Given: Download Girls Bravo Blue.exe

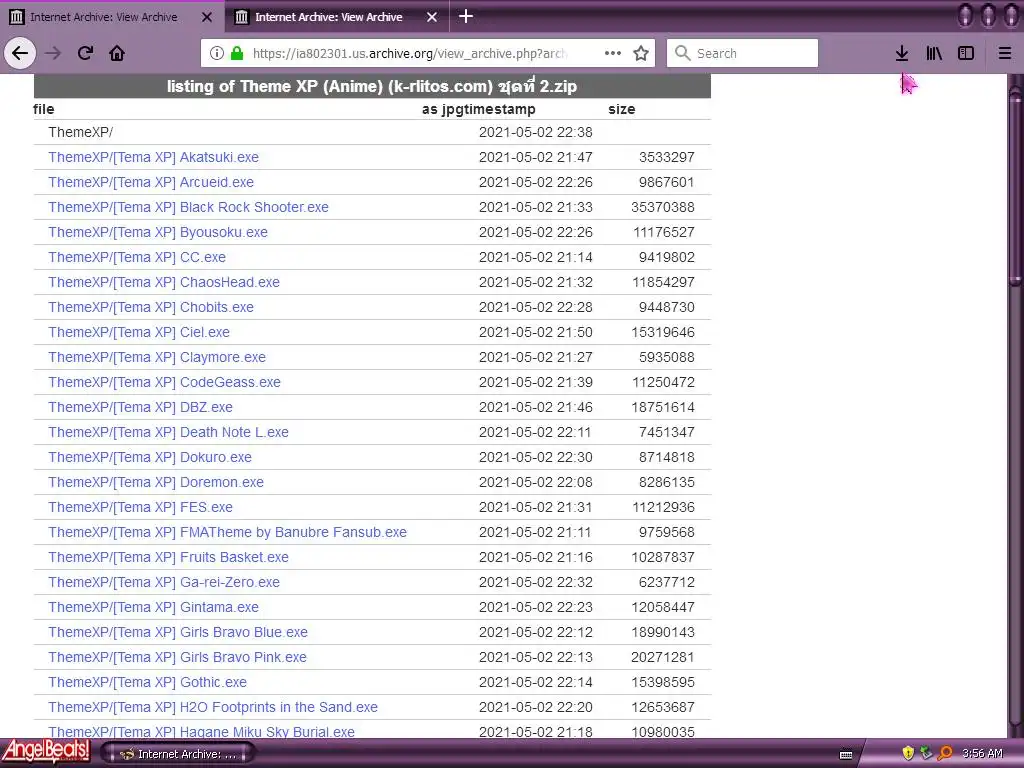Looking at the screenshot, I should pos(178,632).
